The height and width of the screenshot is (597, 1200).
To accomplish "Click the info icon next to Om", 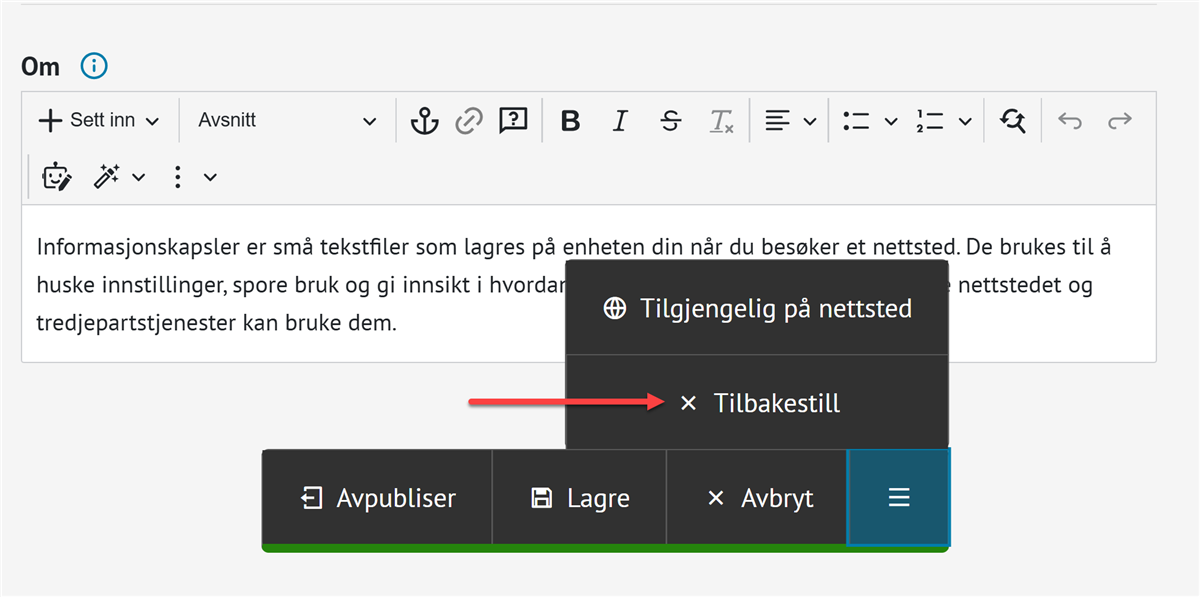I will [93, 67].
